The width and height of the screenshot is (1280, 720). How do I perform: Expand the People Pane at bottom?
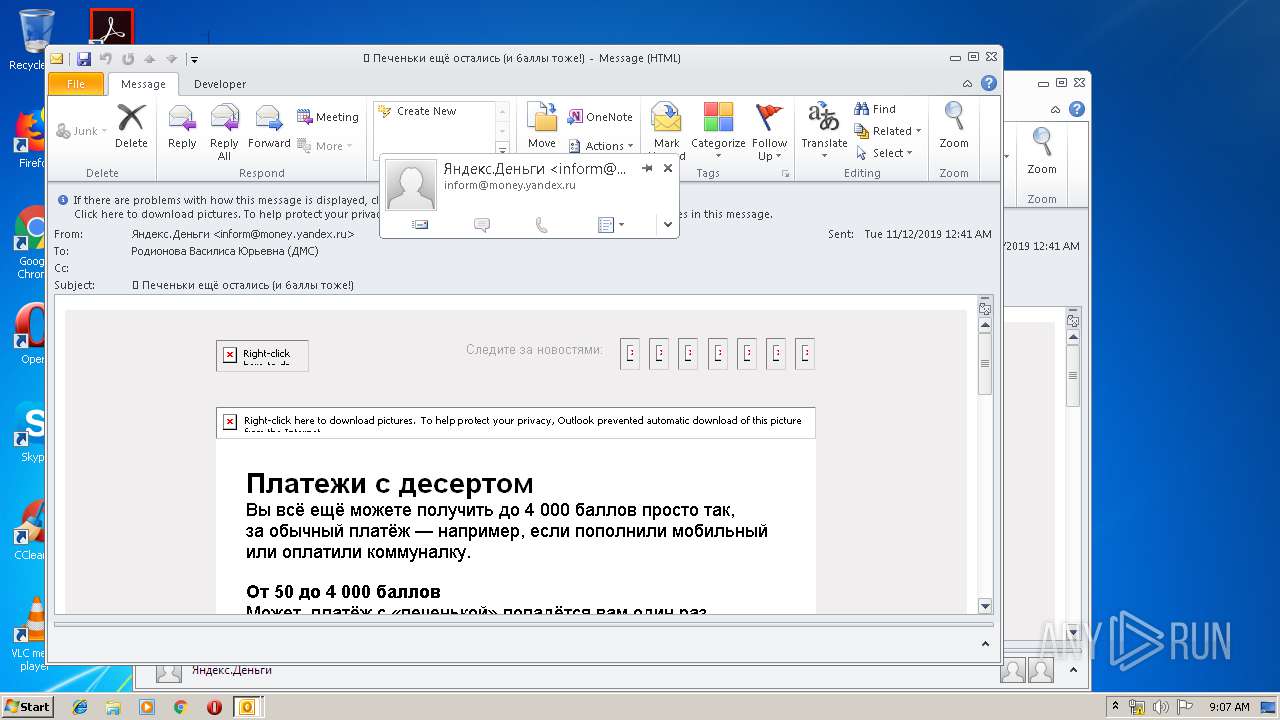tap(984, 644)
